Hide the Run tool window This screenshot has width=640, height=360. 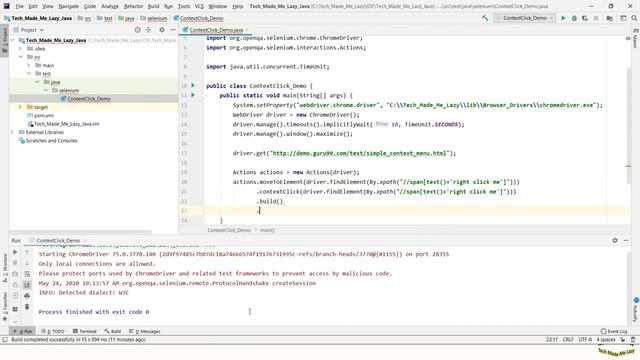pyautogui.click(x=626, y=240)
